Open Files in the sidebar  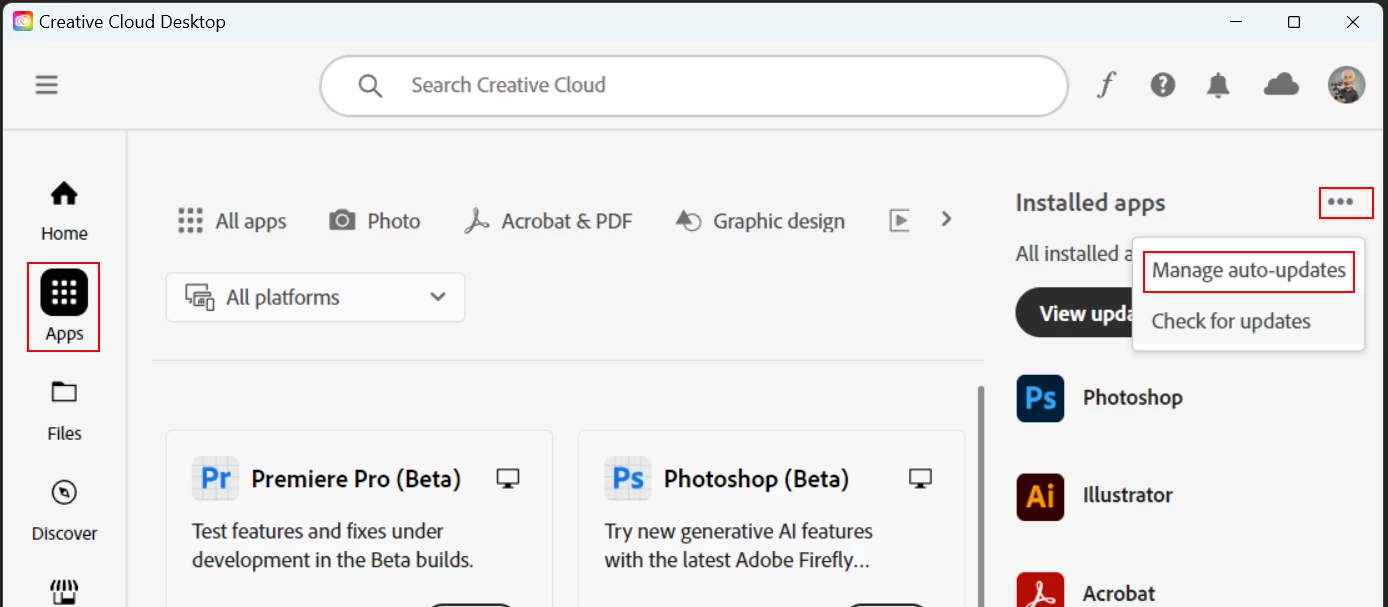click(64, 411)
